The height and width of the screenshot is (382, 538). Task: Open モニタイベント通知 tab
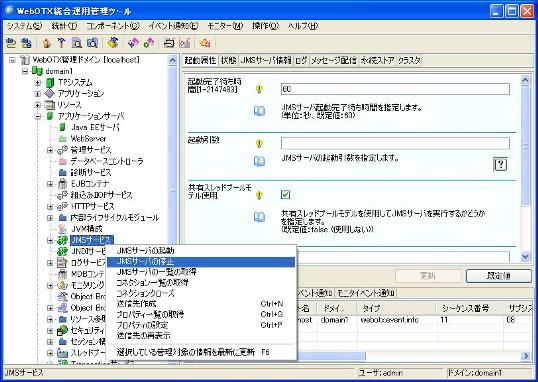click(365, 293)
